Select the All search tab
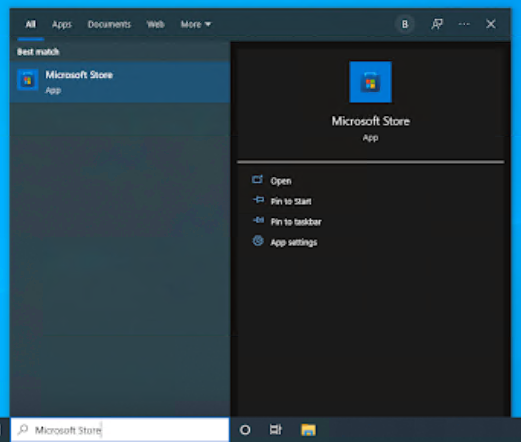521x442 pixels. click(31, 24)
